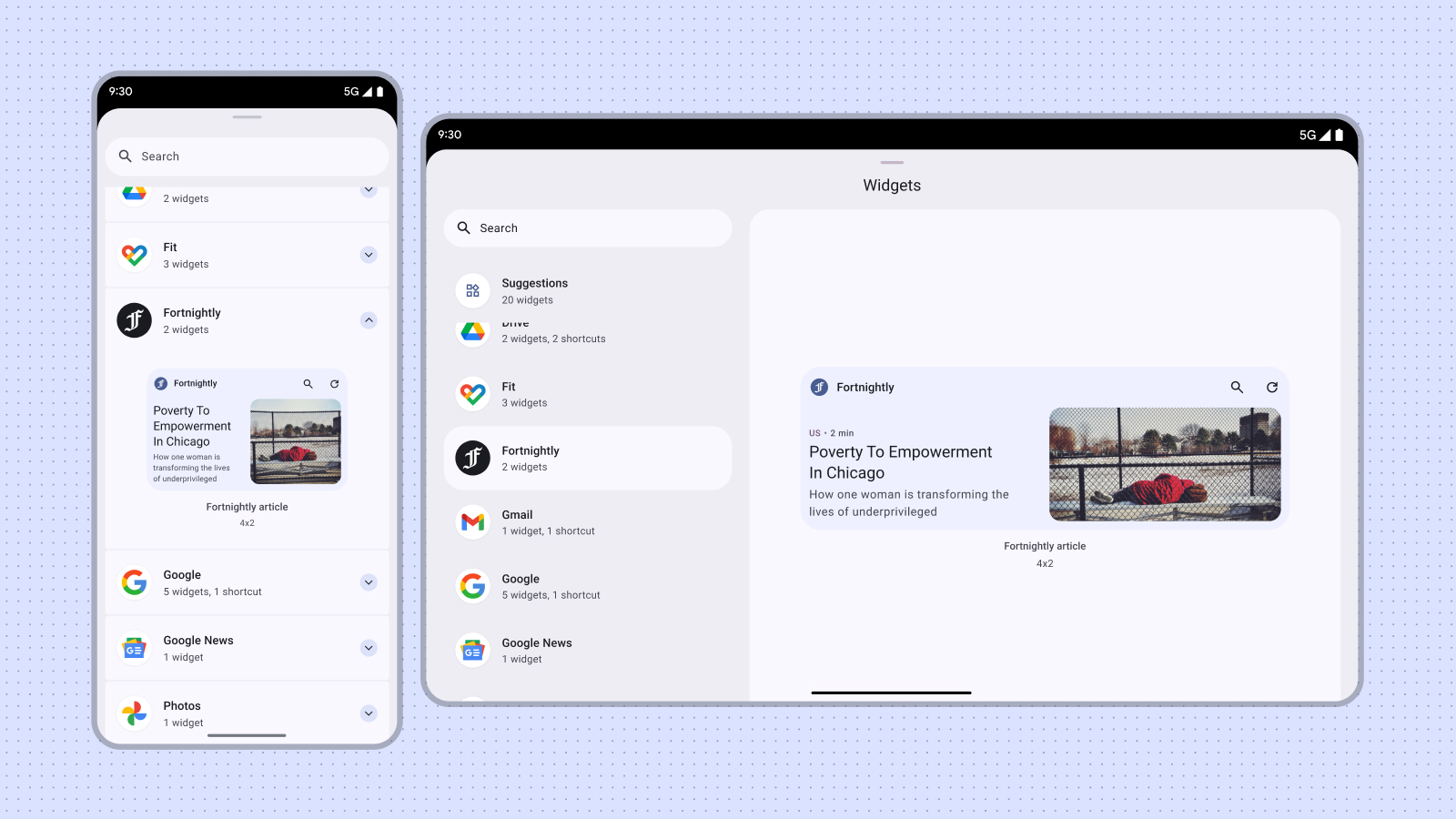The width and height of the screenshot is (1456, 819).
Task: Tap the drag handle atop phone sheet
Action: [x=247, y=117]
